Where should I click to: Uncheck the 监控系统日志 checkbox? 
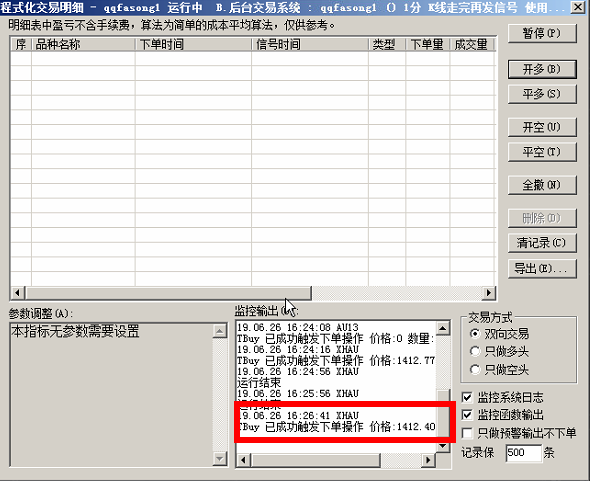click(467, 397)
